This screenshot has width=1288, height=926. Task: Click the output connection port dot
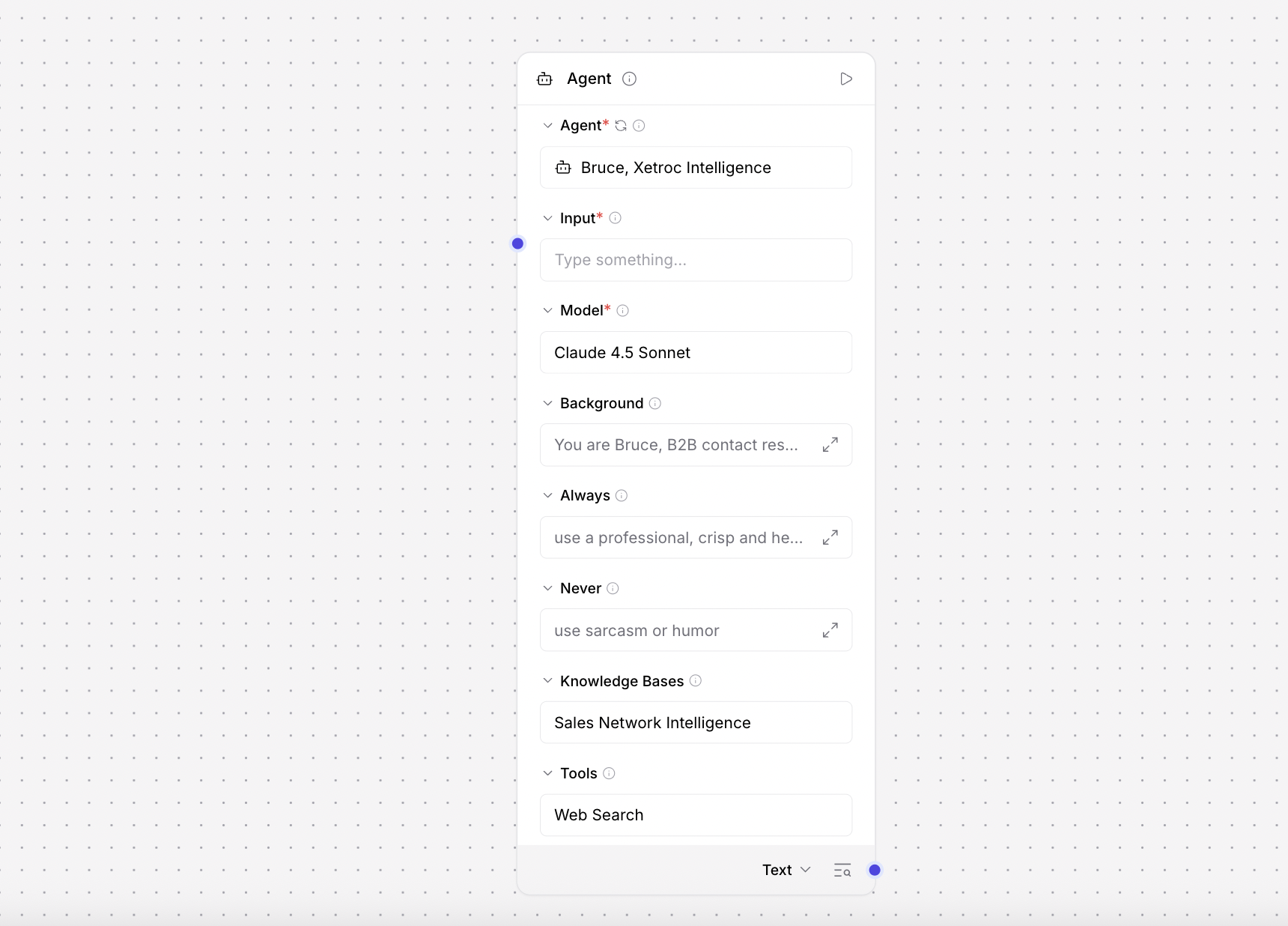point(875,870)
